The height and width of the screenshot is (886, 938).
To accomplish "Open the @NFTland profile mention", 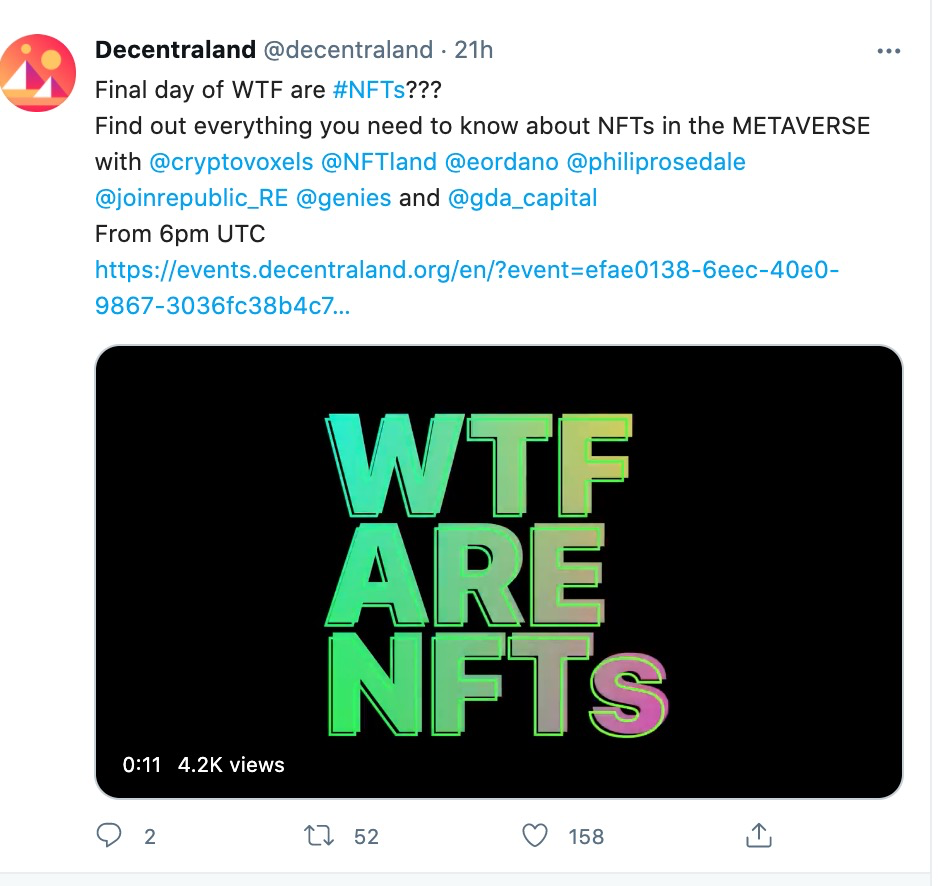I will 379,162.
